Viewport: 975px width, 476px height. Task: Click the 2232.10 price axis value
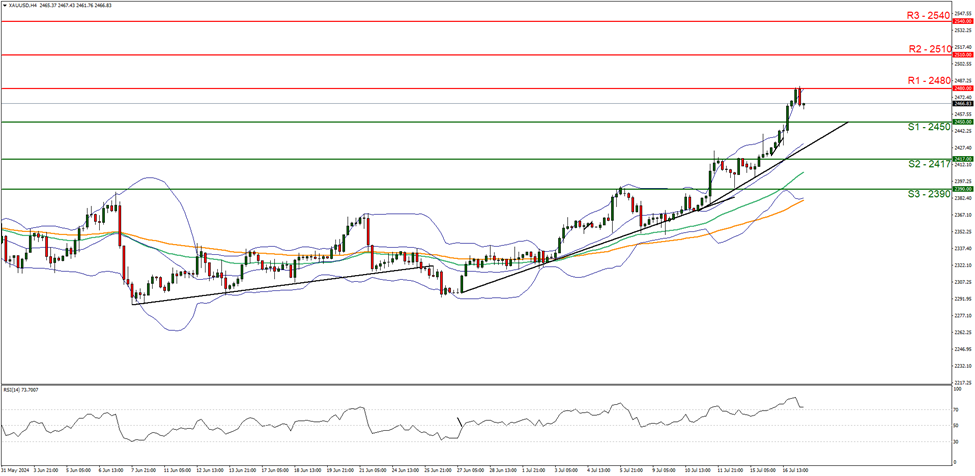(962, 367)
